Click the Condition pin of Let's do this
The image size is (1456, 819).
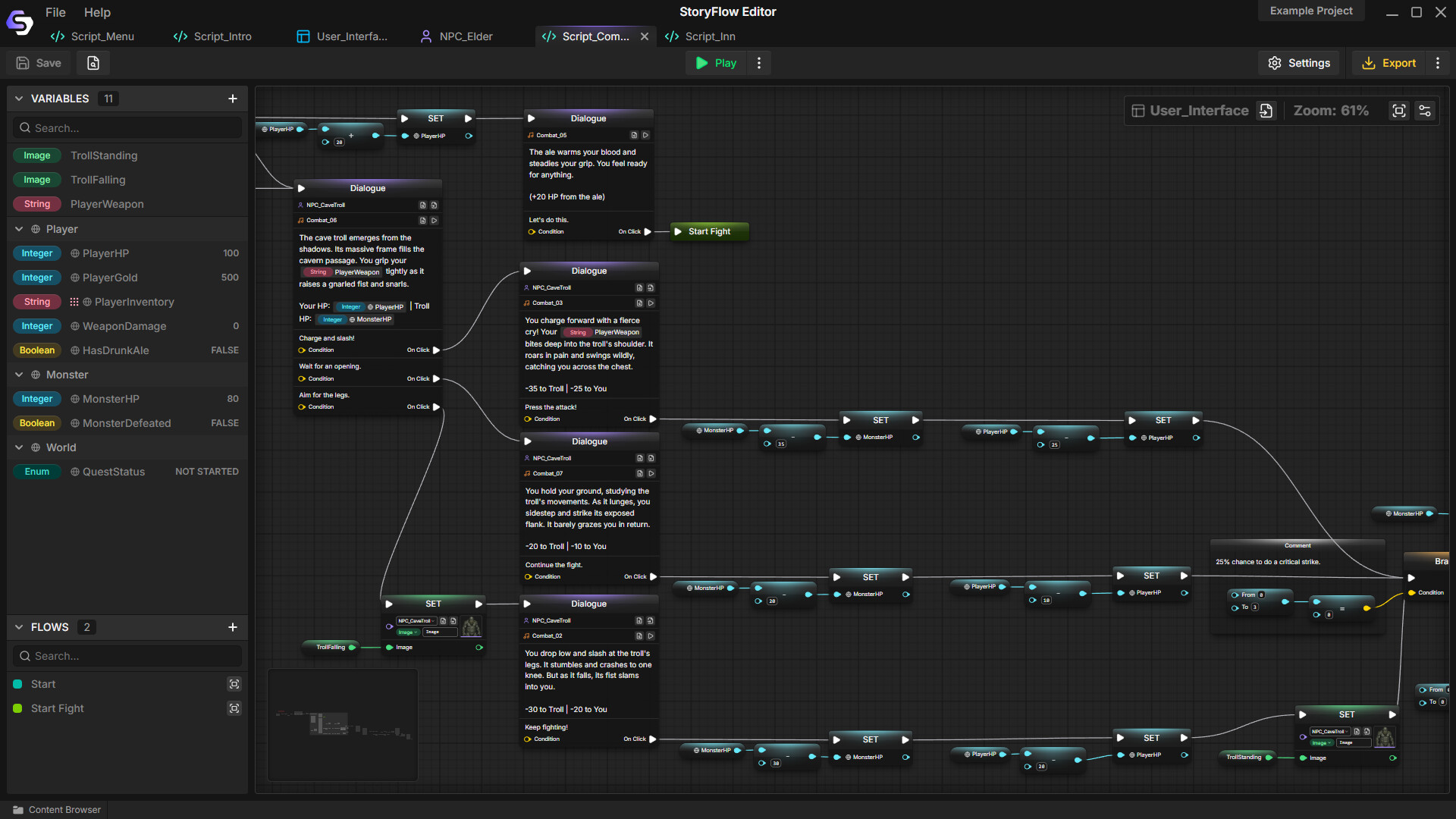pyautogui.click(x=532, y=232)
